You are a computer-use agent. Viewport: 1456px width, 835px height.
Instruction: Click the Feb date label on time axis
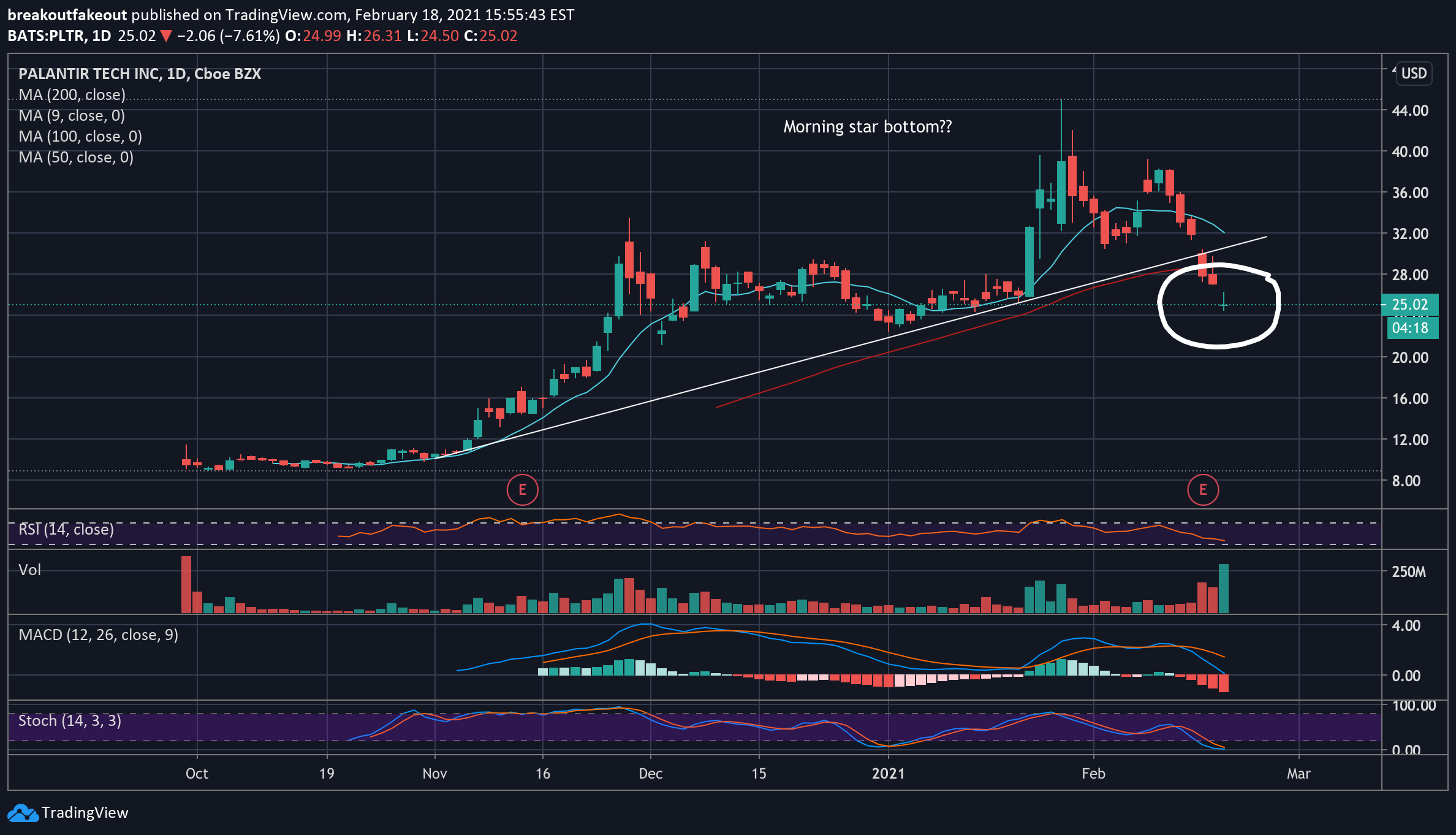(1093, 774)
